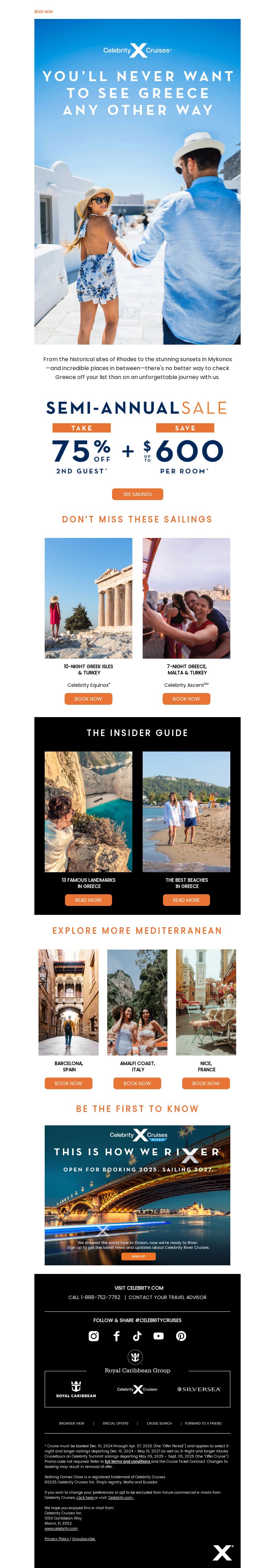Read more on Best Beaches in Greece
275x1568 pixels.
(186, 900)
